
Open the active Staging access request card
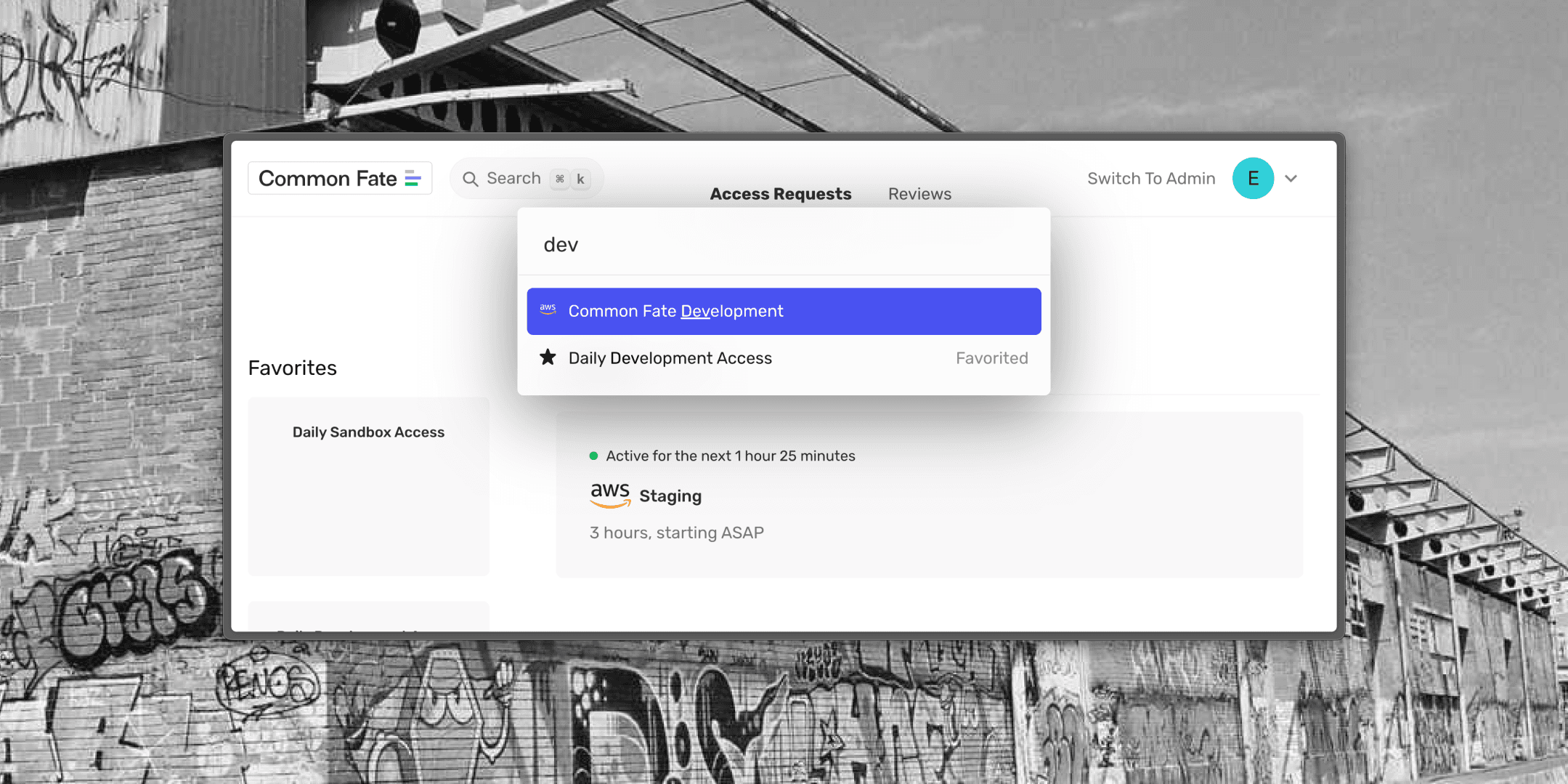tap(929, 495)
